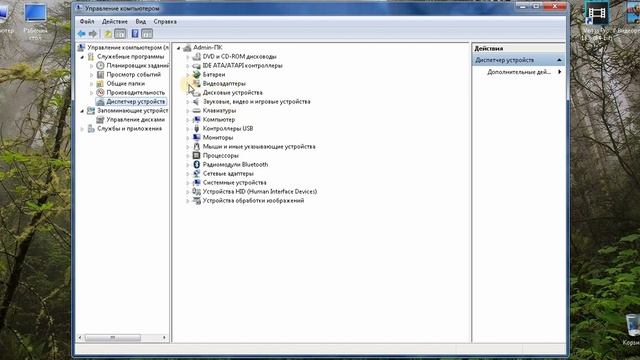Collapse the Admin-ПК device tree arrow
The image size is (640, 360).
click(x=179, y=48)
